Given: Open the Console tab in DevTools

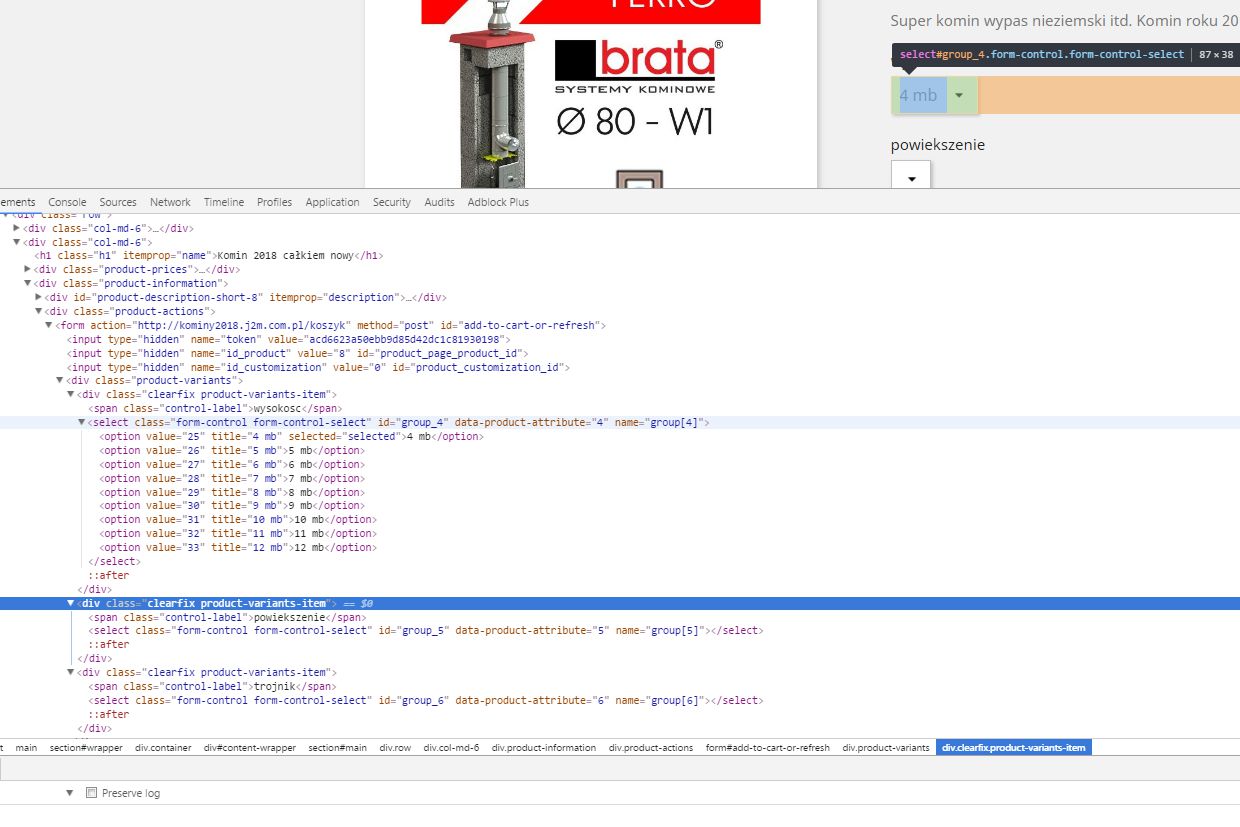Looking at the screenshot, I should 67,202.
